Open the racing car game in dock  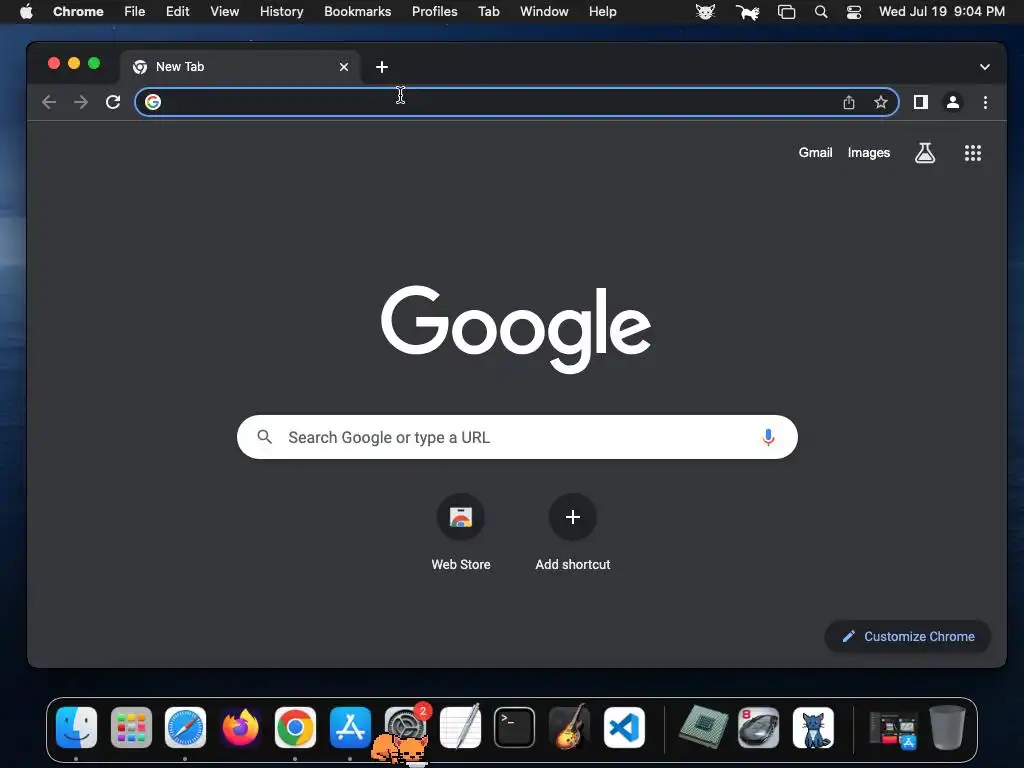758,728
